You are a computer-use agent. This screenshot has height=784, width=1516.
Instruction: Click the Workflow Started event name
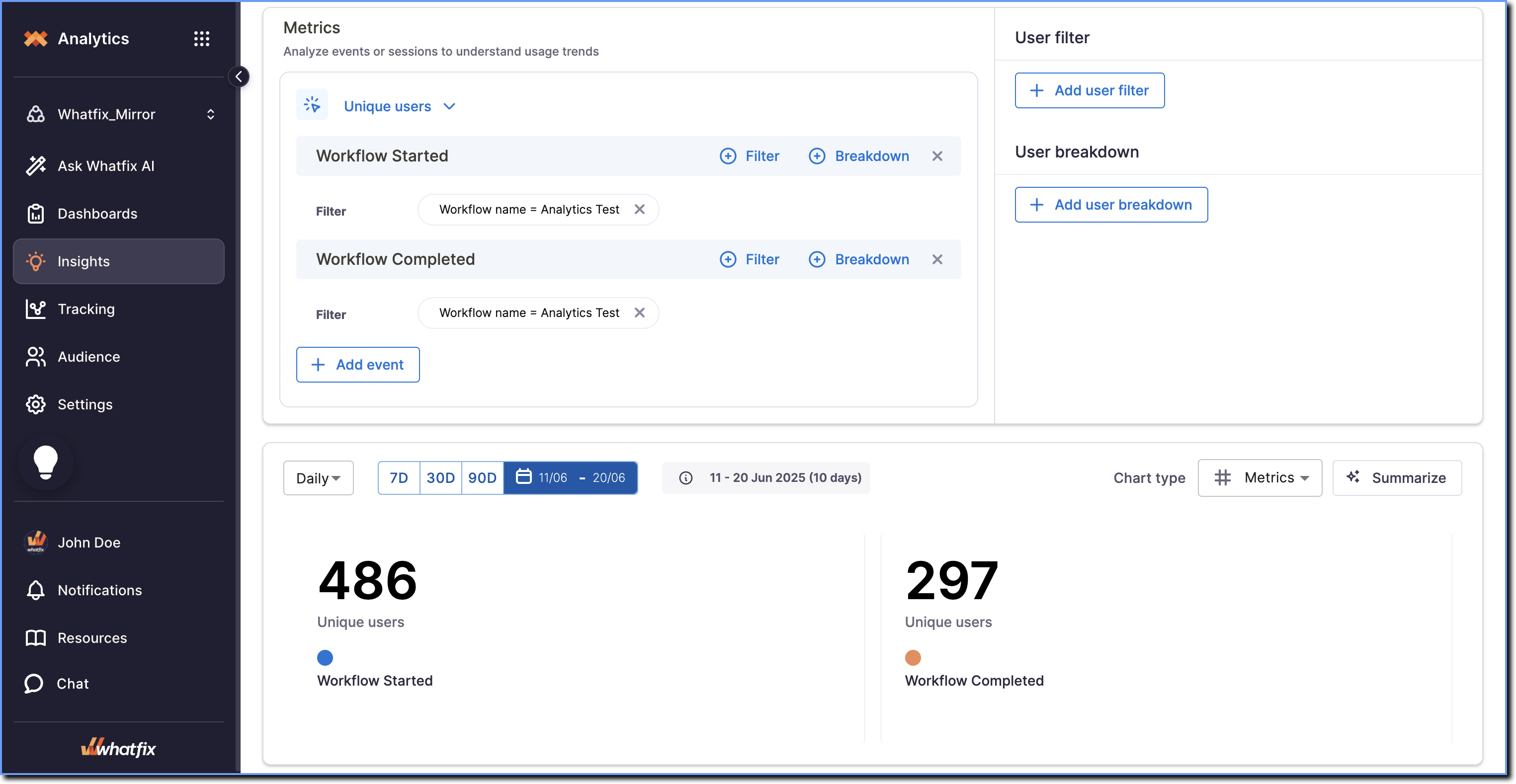point(382,156)
